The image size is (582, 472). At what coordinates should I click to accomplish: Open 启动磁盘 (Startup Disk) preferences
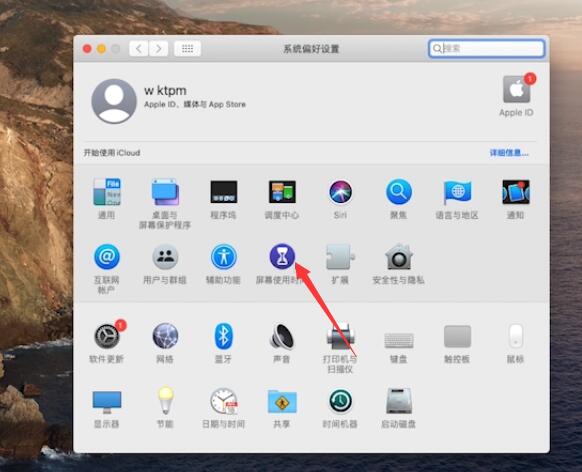click(x=399, y=401)
